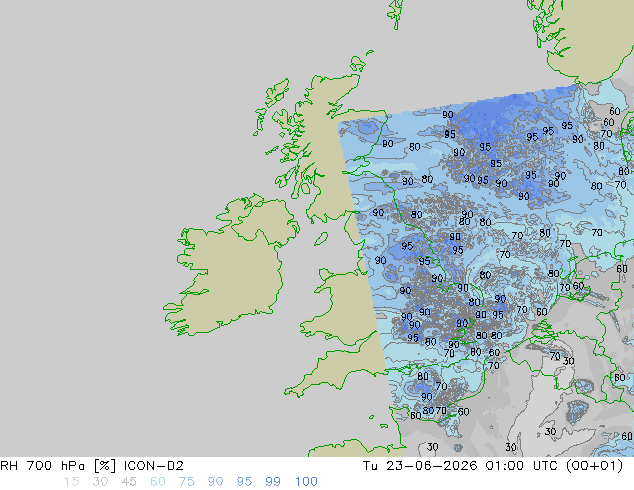Click the legend value 100
The height and width of the screenshot is (490, 634).
pyautogui.click(x=306, y=482)
